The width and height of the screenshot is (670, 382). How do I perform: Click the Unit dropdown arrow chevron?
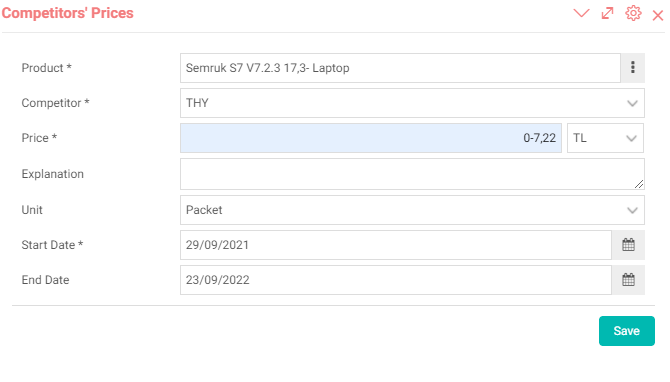tap(632, 210)
